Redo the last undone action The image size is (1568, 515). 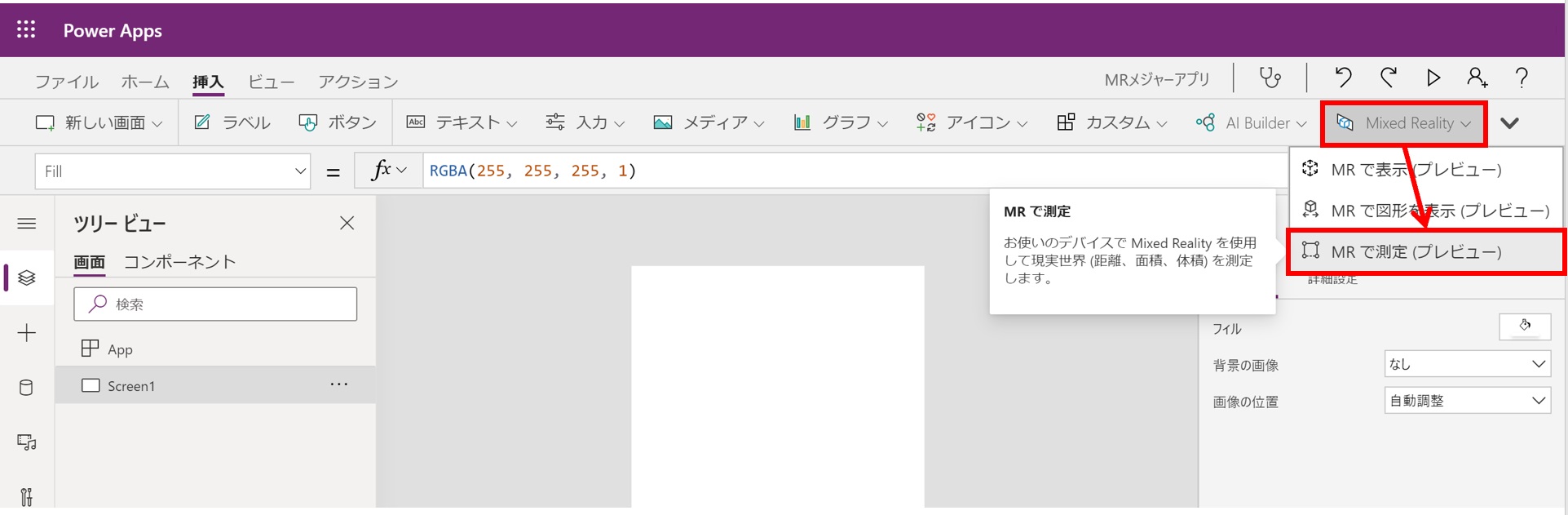1388,78
